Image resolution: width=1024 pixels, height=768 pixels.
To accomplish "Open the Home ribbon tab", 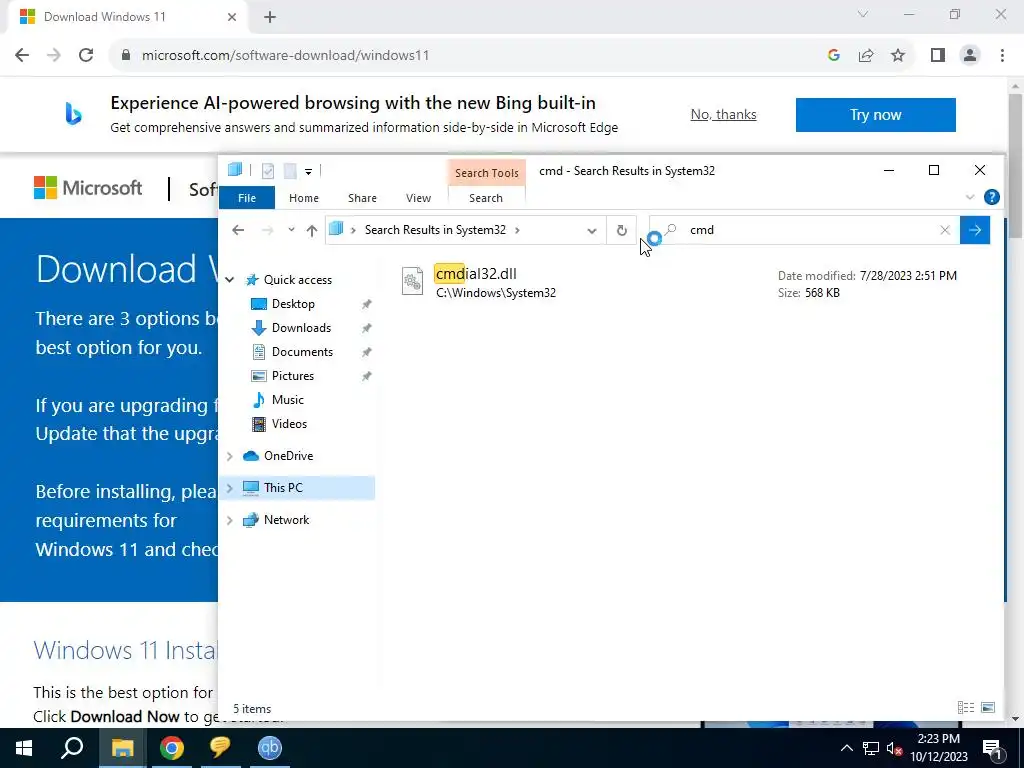I will point(304,198).
